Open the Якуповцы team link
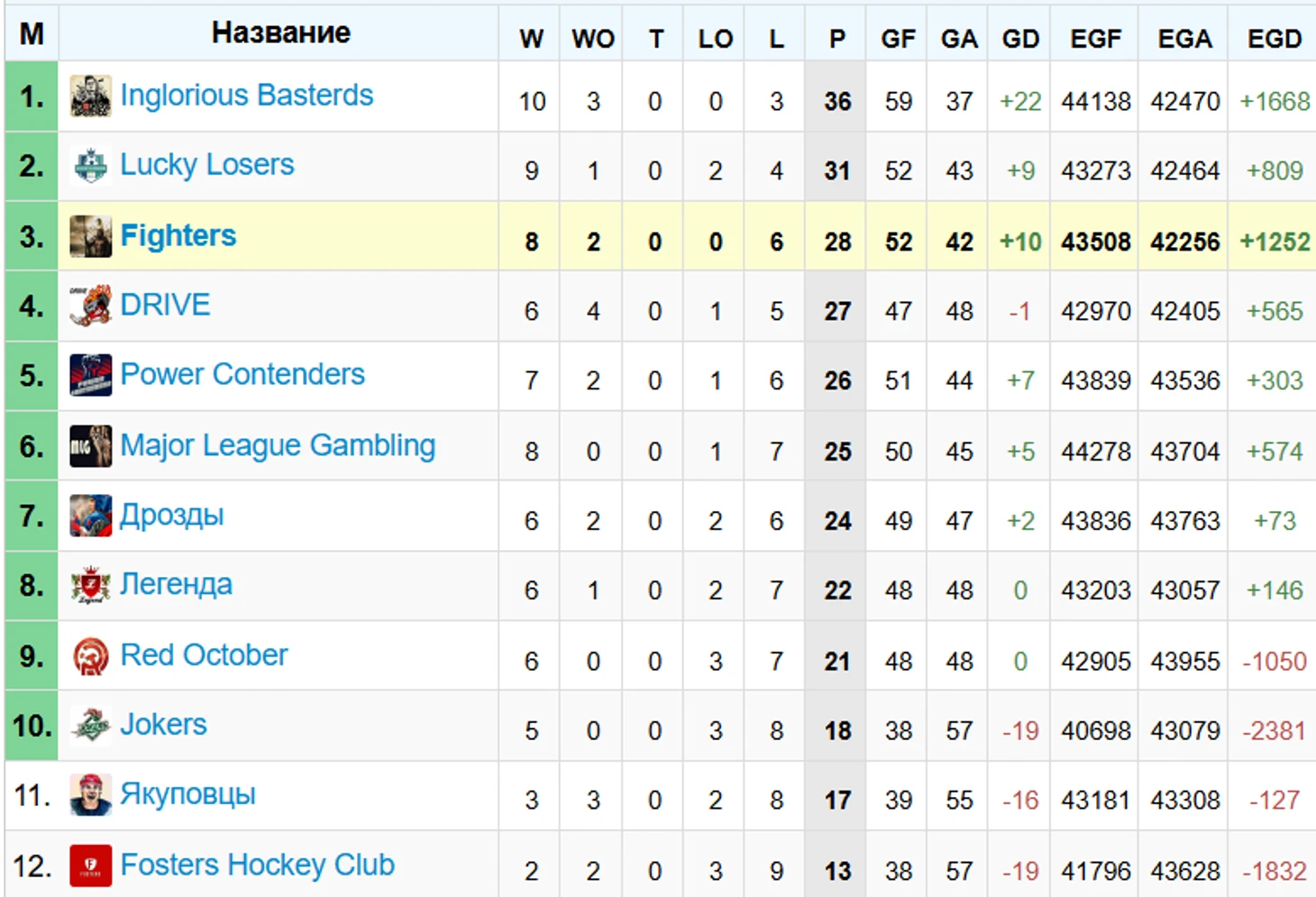Screen dimensions: 1316x897 point(187,794)
